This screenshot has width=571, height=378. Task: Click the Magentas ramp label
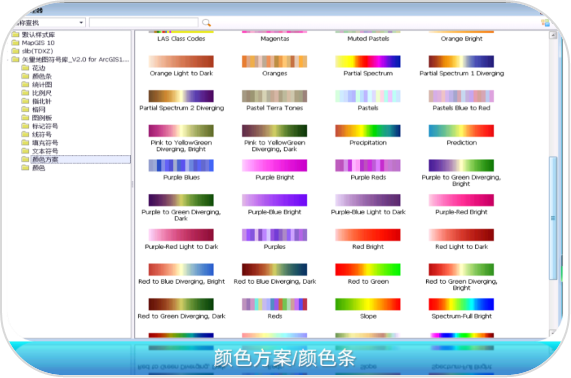[275, 39]
